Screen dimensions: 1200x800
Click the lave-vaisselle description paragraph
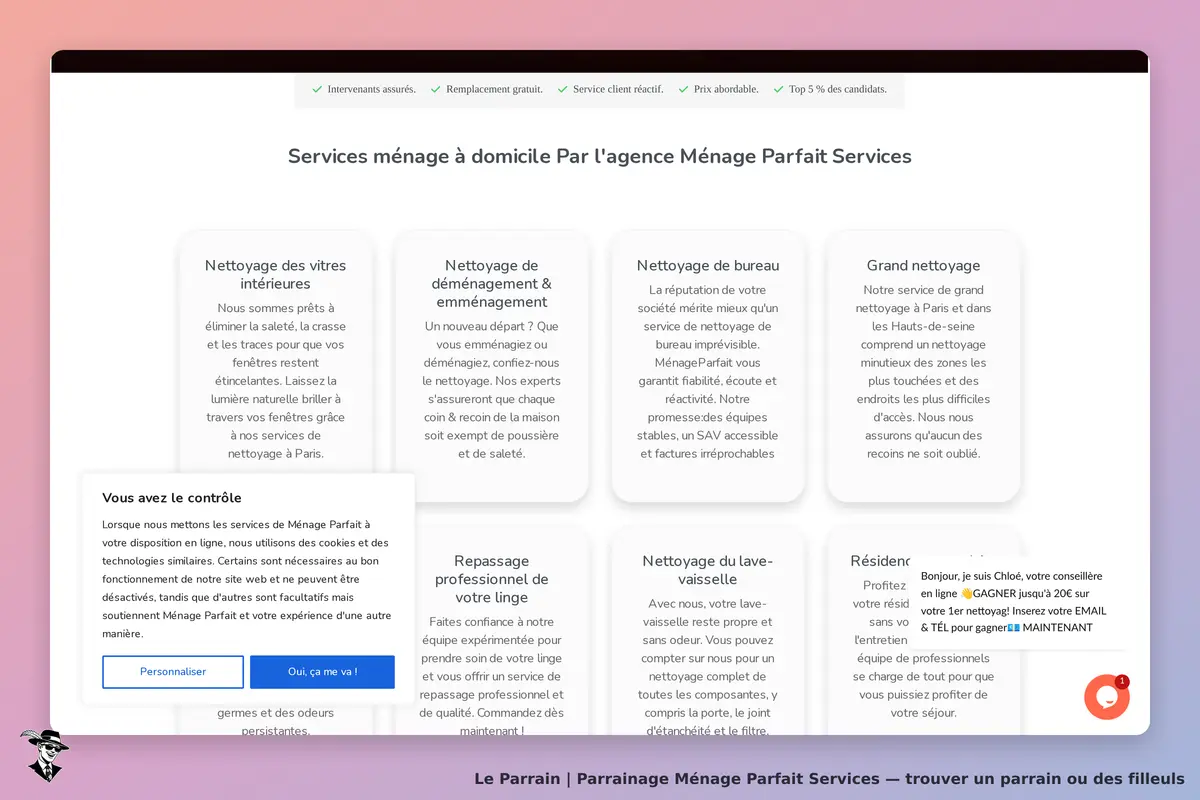point(708,667)
